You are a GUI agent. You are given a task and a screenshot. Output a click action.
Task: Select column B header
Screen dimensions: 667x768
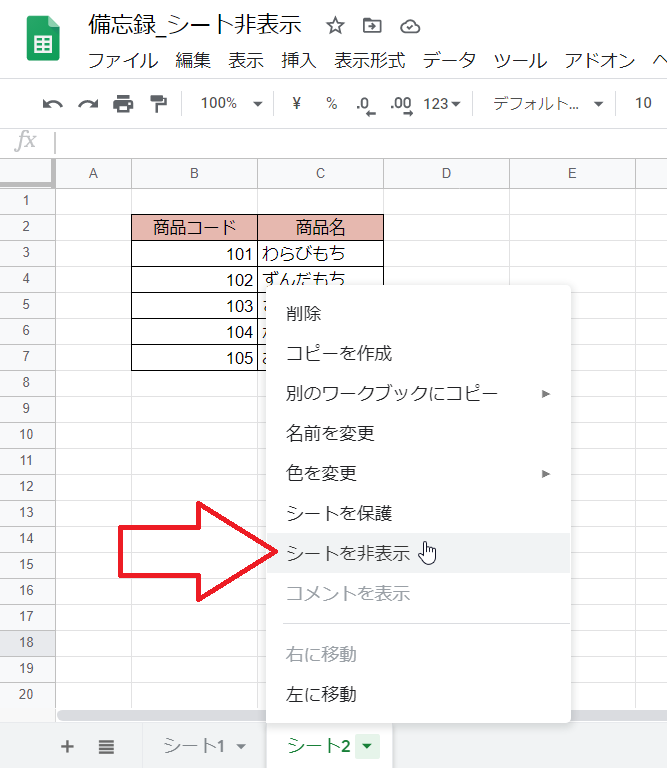coord(194,173)
